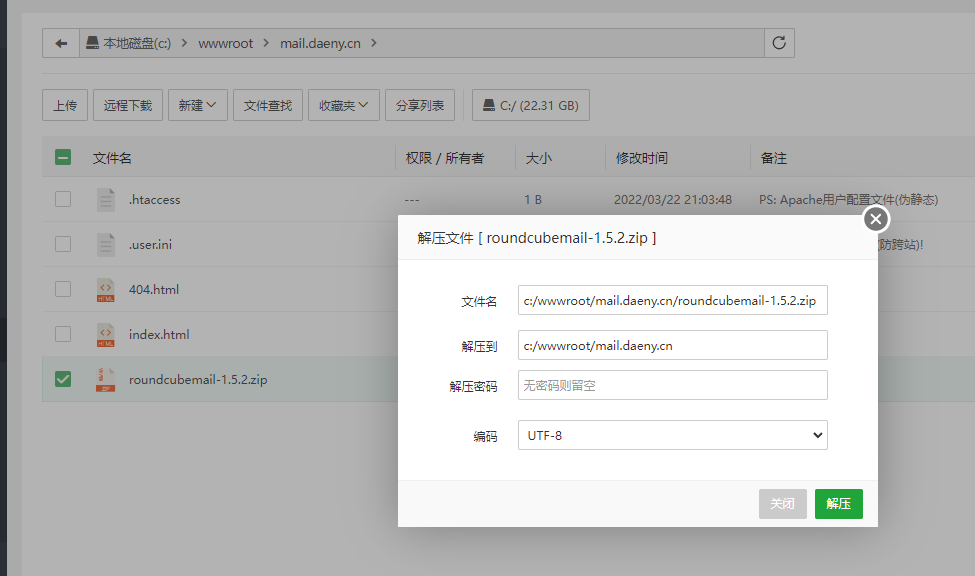Click the .htaccess file icon
This screenshot has height=576, width=975.
(x=106, y=200)
